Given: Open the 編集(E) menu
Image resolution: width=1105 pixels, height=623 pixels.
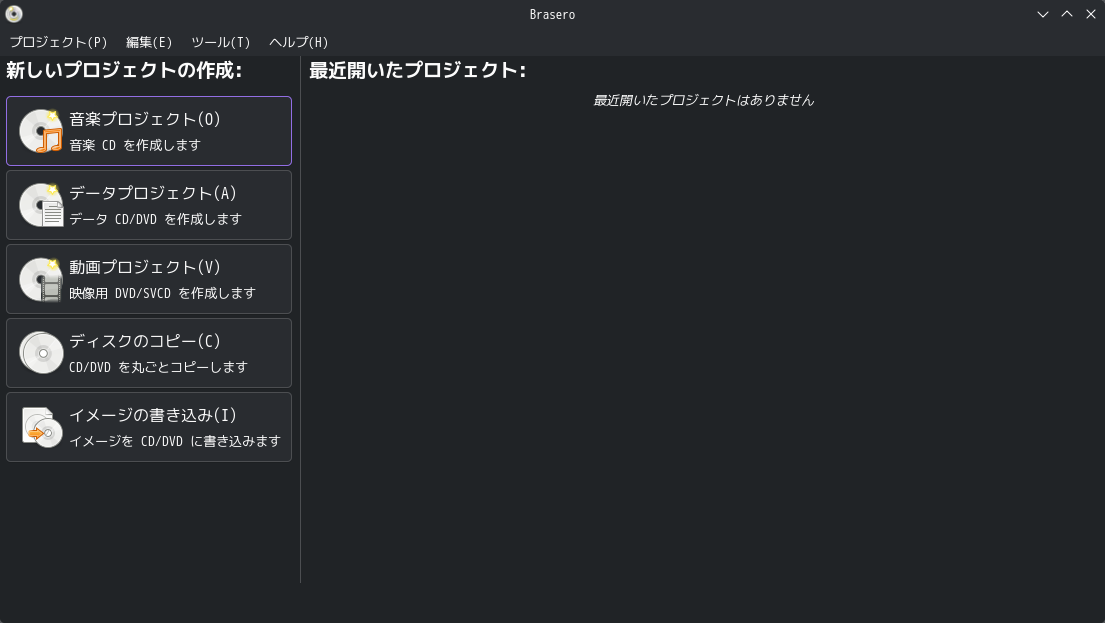Looking at the screenshot, I should tap(149, 42).
